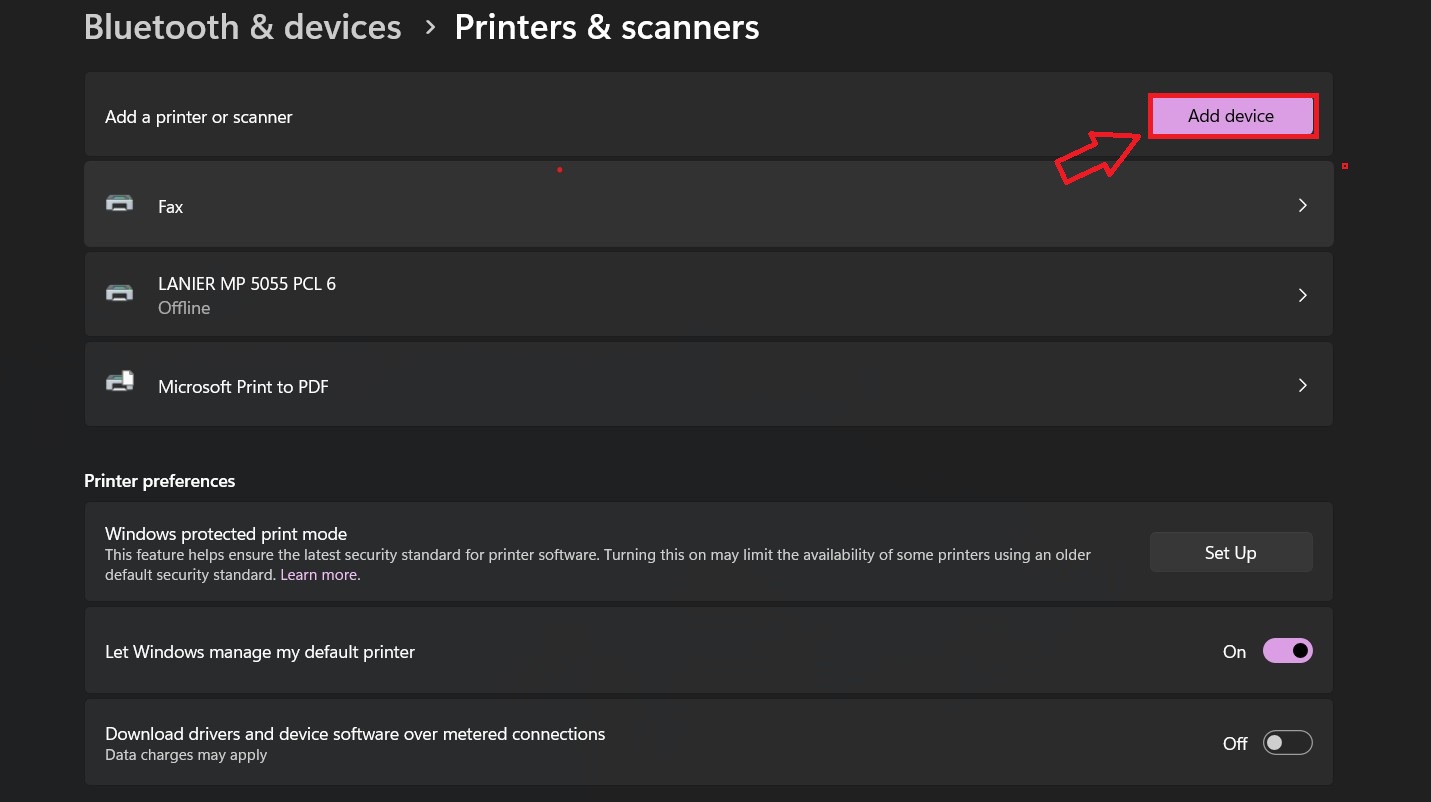
Task: Select the Fax device name text
Action: tap(171, 207)
